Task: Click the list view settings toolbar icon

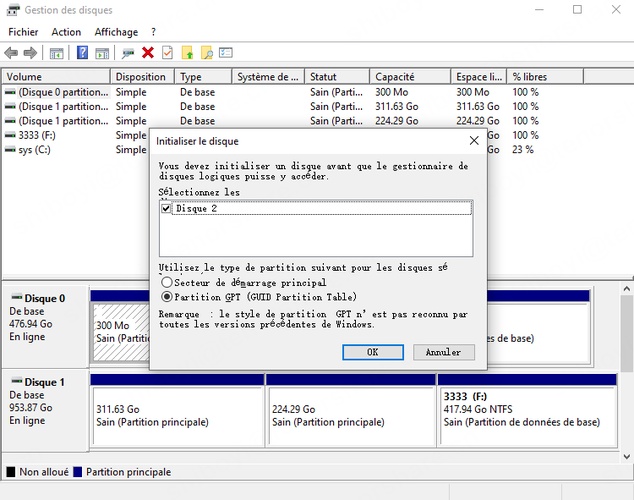Action: point(226,53)
